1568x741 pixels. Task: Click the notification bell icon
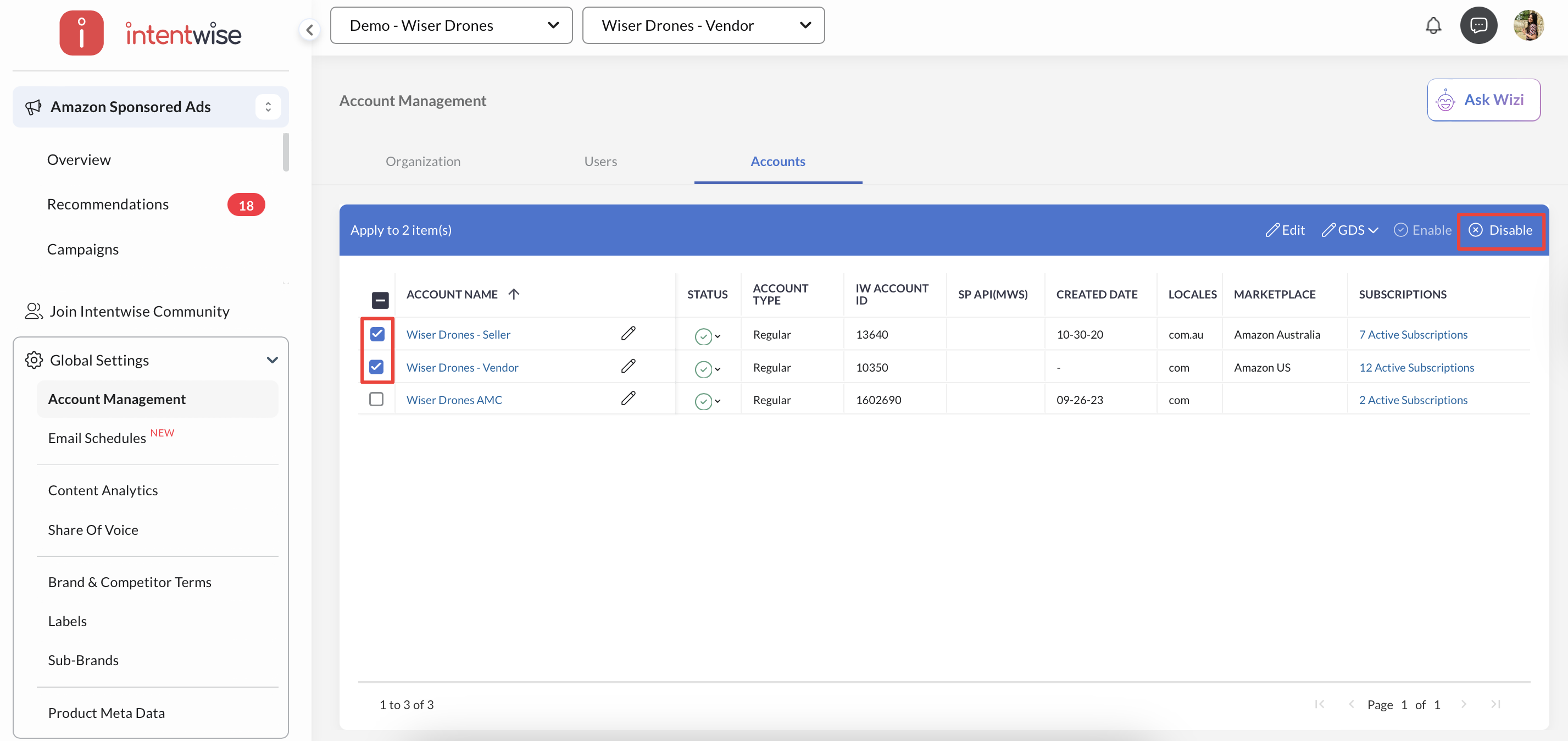(x=1433, y=26)
